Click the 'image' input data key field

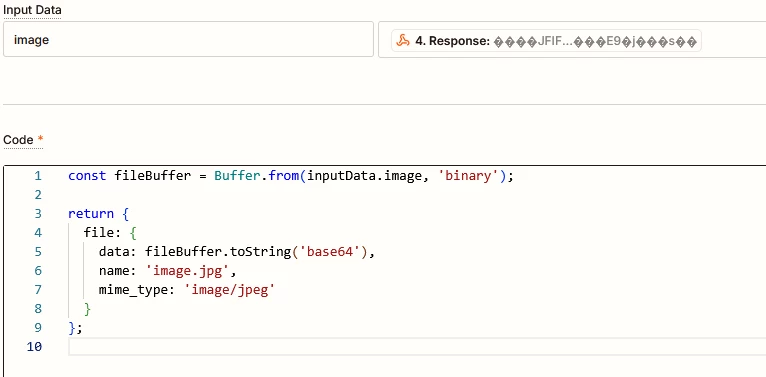point(188,40)
